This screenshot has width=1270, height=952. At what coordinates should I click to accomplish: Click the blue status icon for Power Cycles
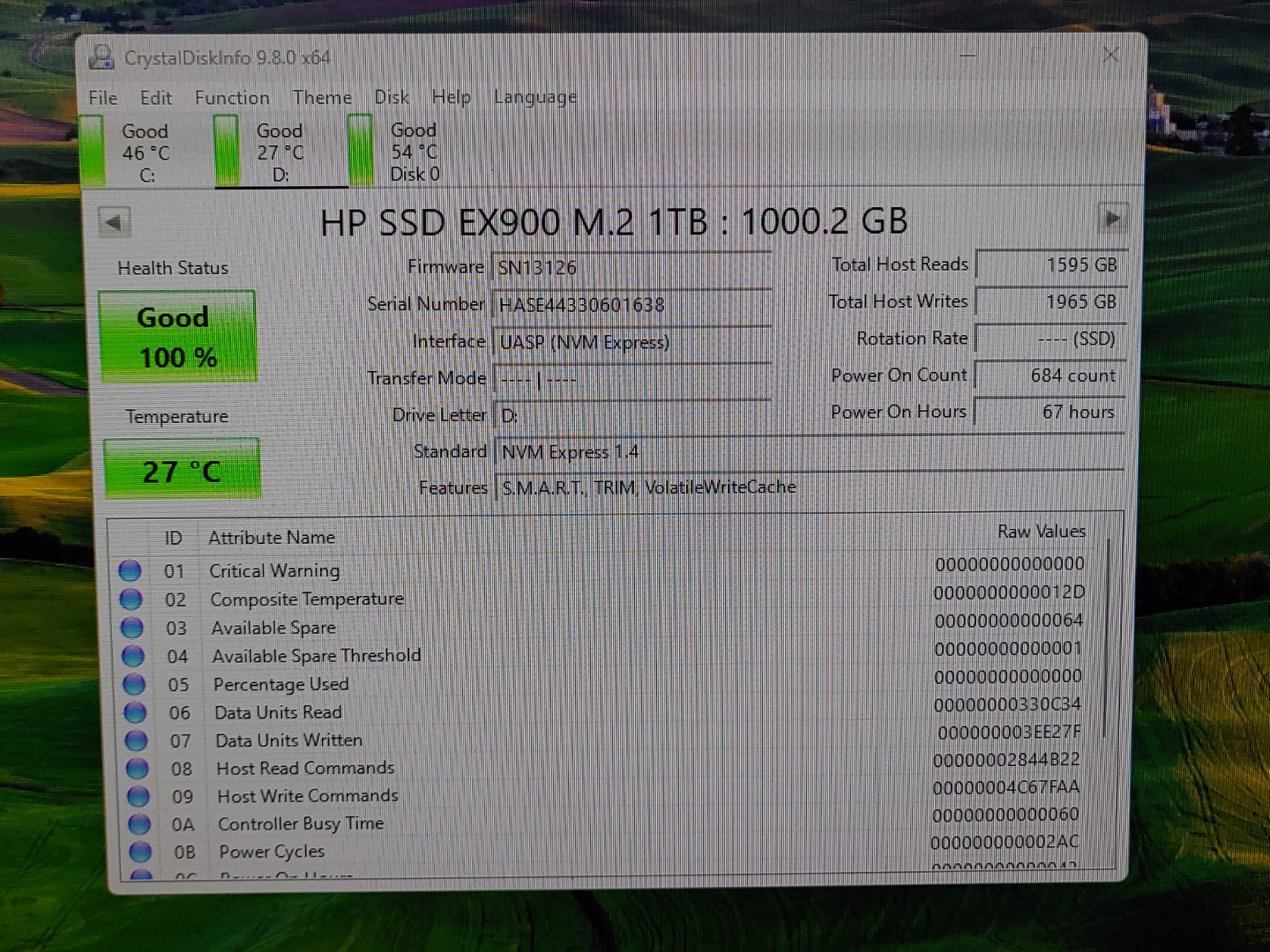140,852
